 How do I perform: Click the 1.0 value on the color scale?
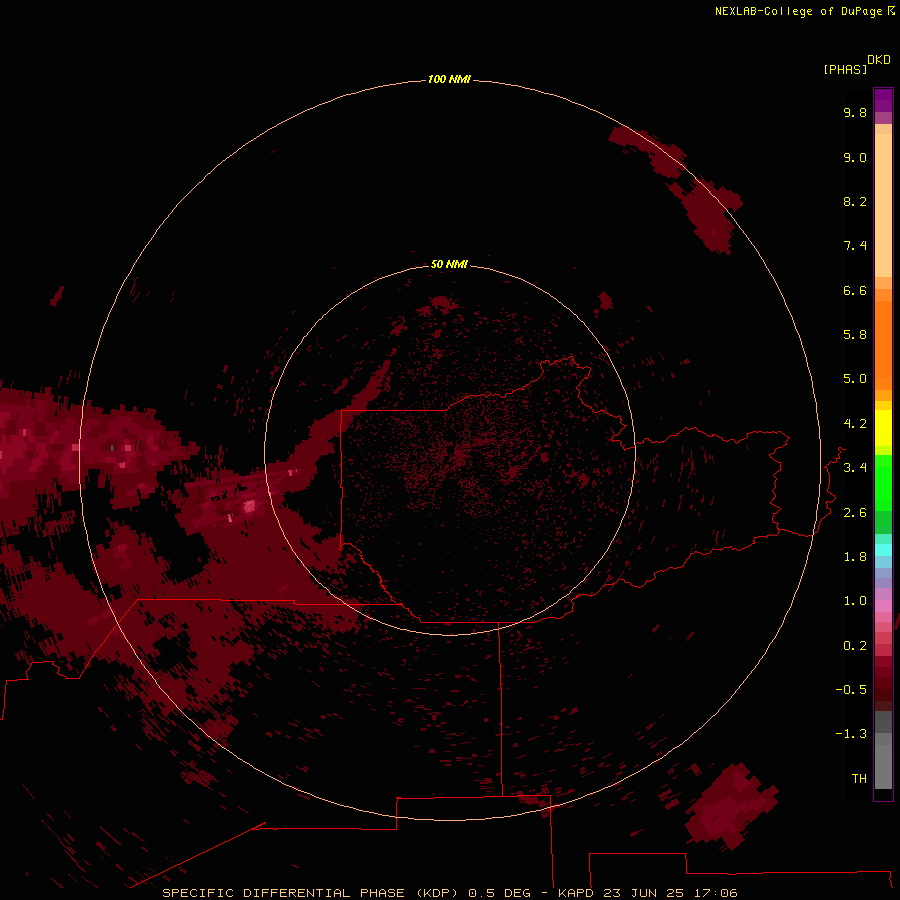tap(855, 601)
